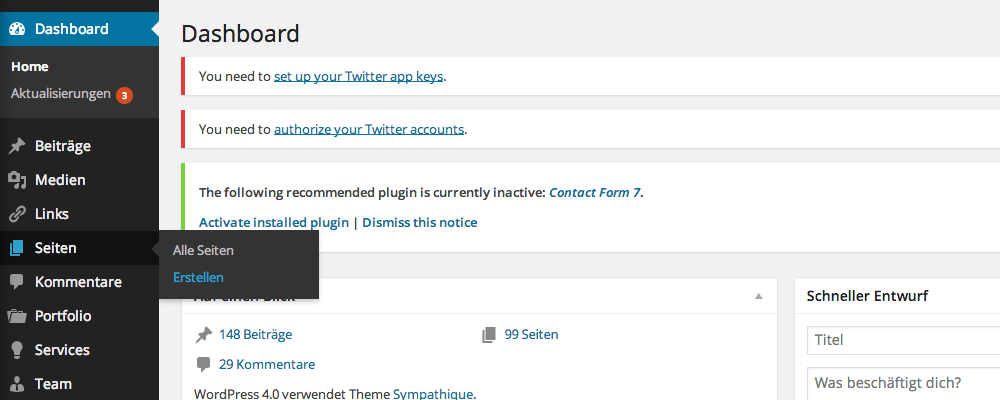The width and height of the screenshot is (1000, 400).
Task: Activate the installed plugin
Action: [x=273, y=222]
